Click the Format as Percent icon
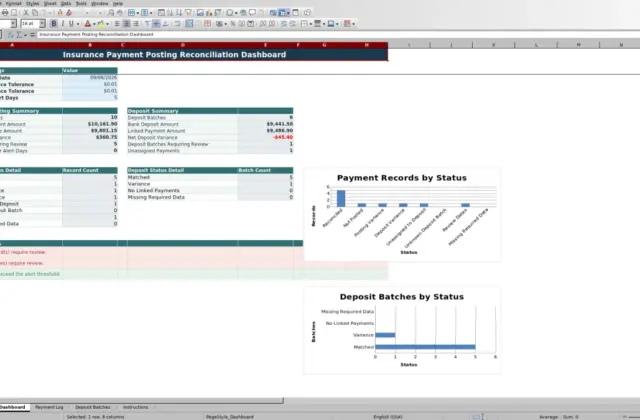Viewport: 640px width, 420px height. click(233, 24)
